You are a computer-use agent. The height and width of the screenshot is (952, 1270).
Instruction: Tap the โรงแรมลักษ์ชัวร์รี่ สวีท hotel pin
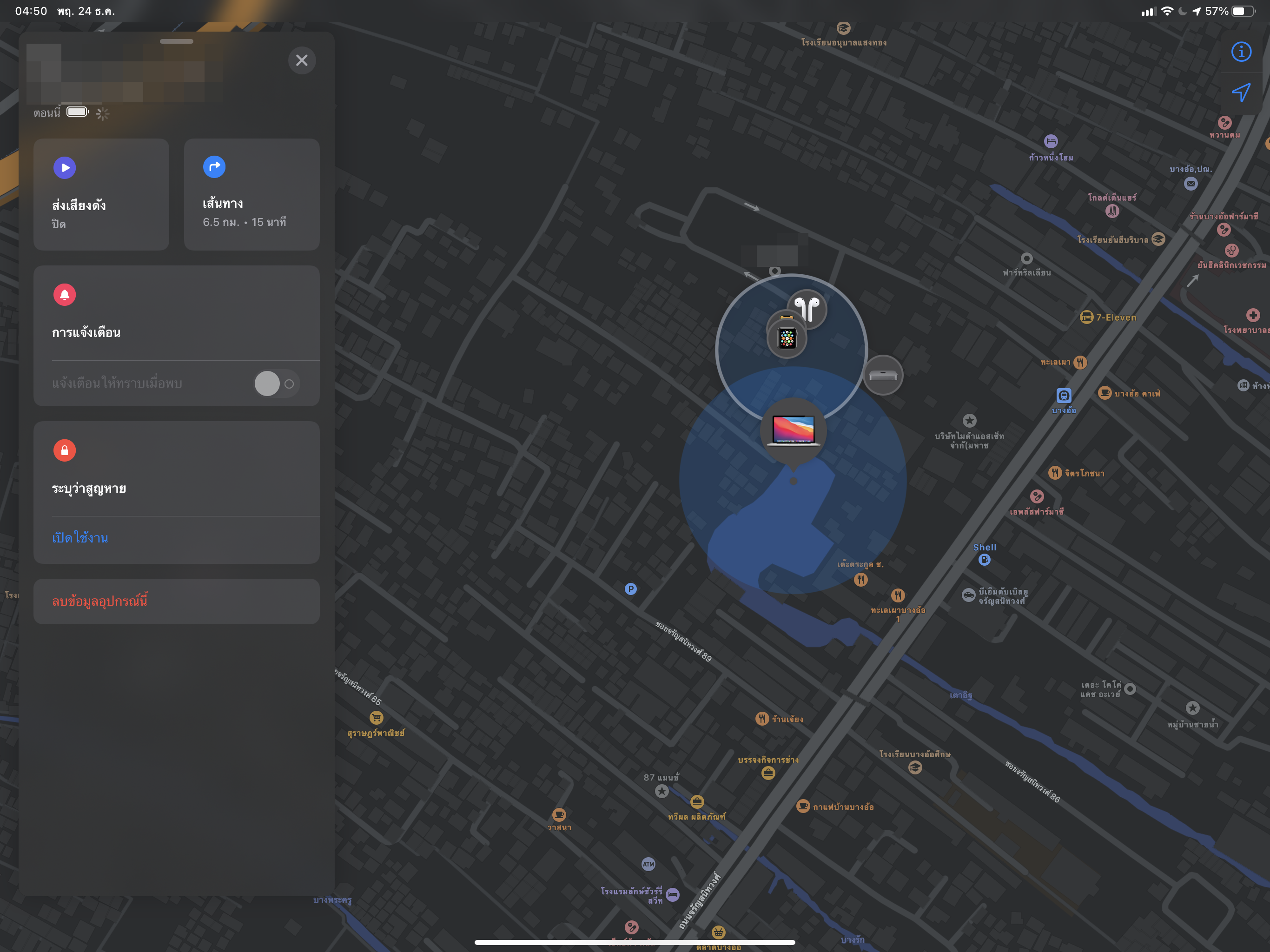673,894
